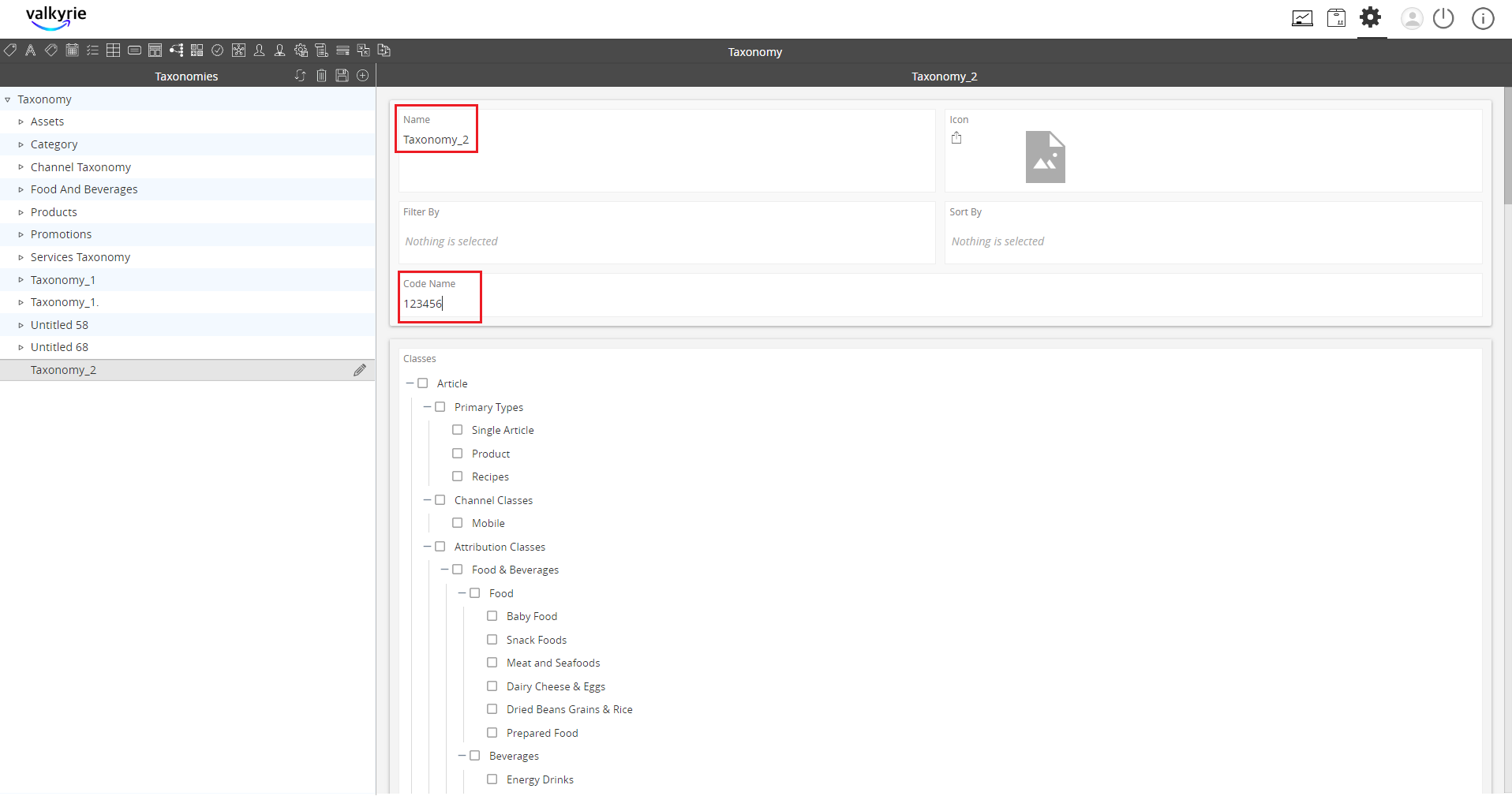Select Channel Taxonomy in tree

point(80,167)
